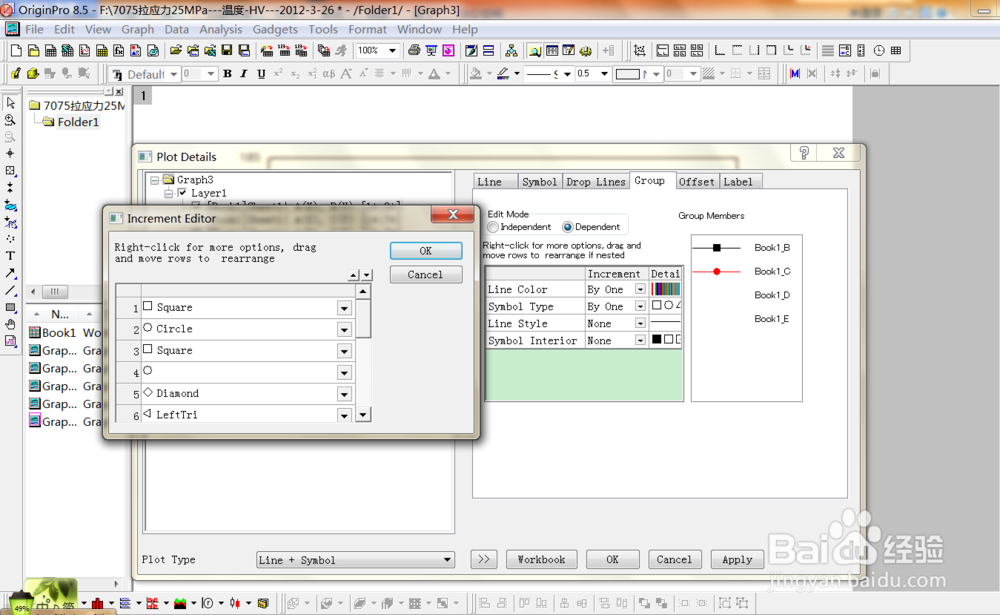Open the Line Color increment dropdown
The height and width of the screenshot is (615, 1000).
tap(640, 290)
